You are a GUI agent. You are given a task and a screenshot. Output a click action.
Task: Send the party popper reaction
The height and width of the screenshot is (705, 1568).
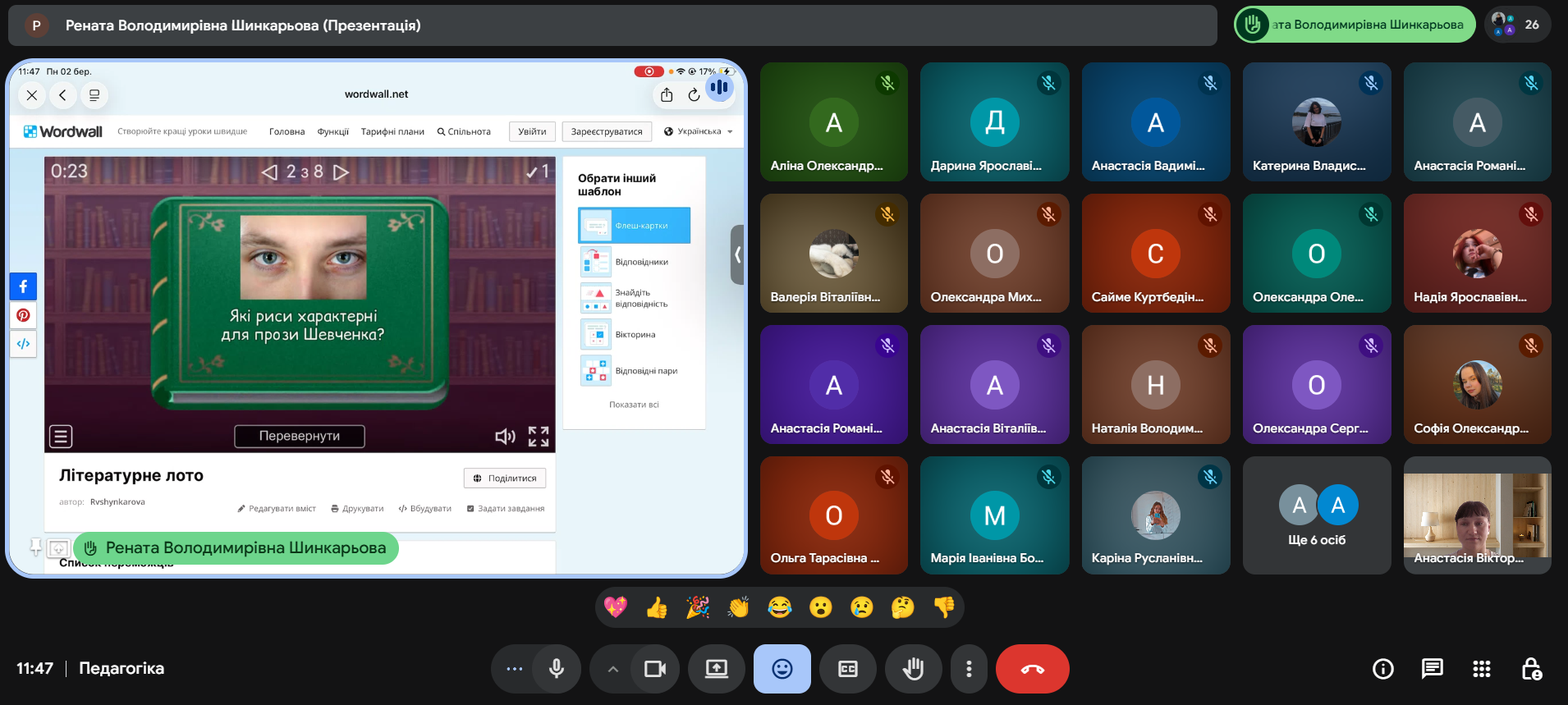[x=698, y=607]
